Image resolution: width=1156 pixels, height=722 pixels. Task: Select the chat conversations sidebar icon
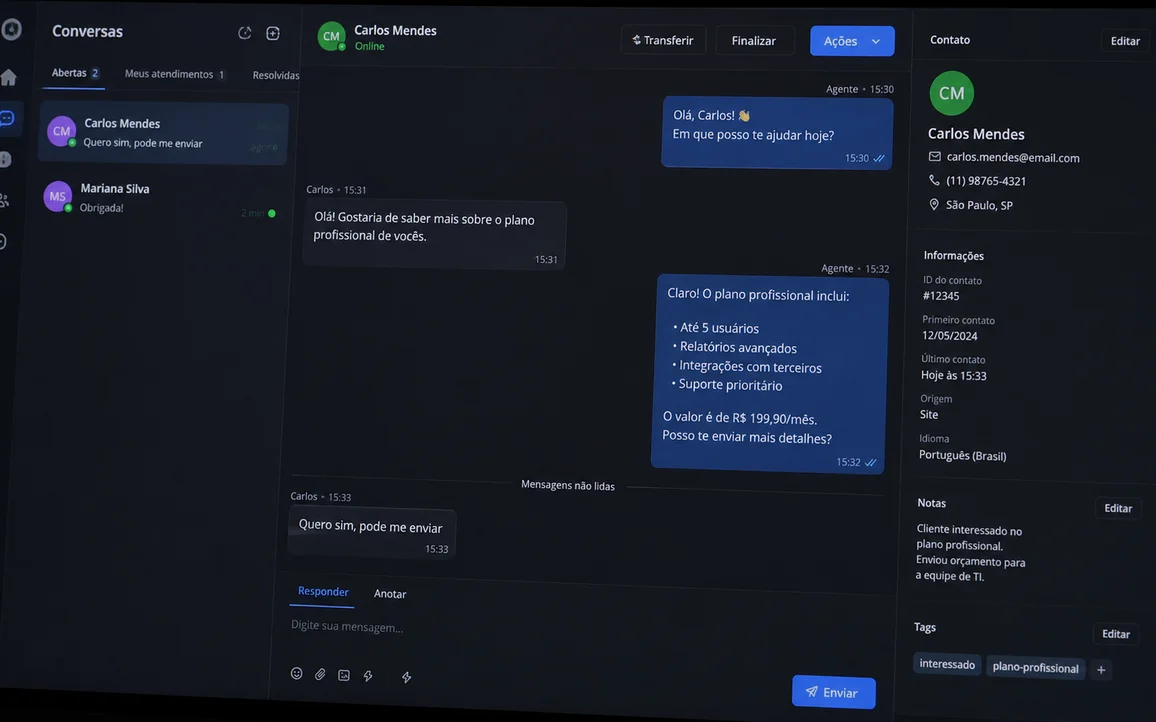point(7,118)
